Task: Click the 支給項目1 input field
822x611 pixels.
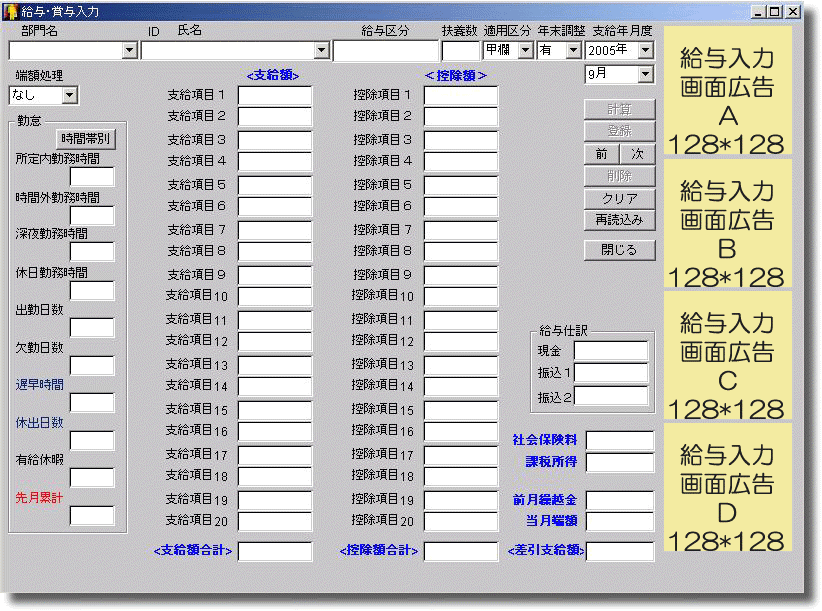Action: (274, 96)
